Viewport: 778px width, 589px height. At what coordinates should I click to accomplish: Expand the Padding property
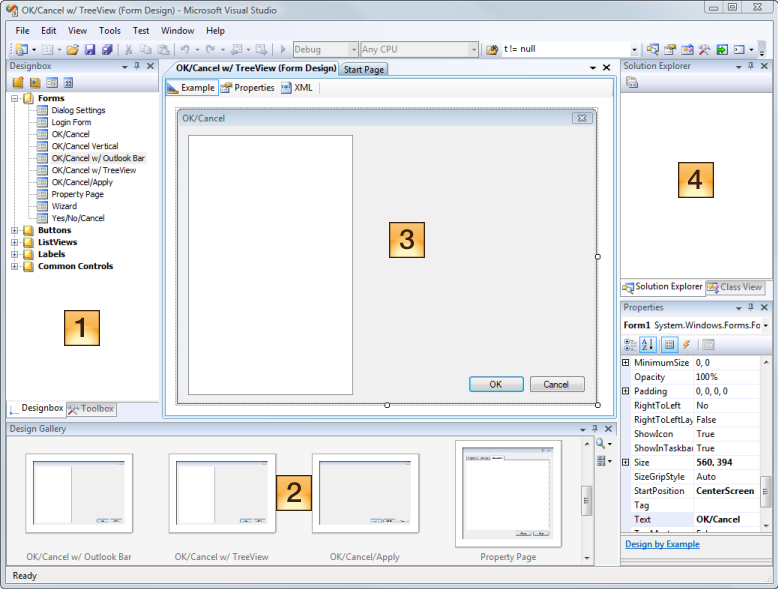626,391
